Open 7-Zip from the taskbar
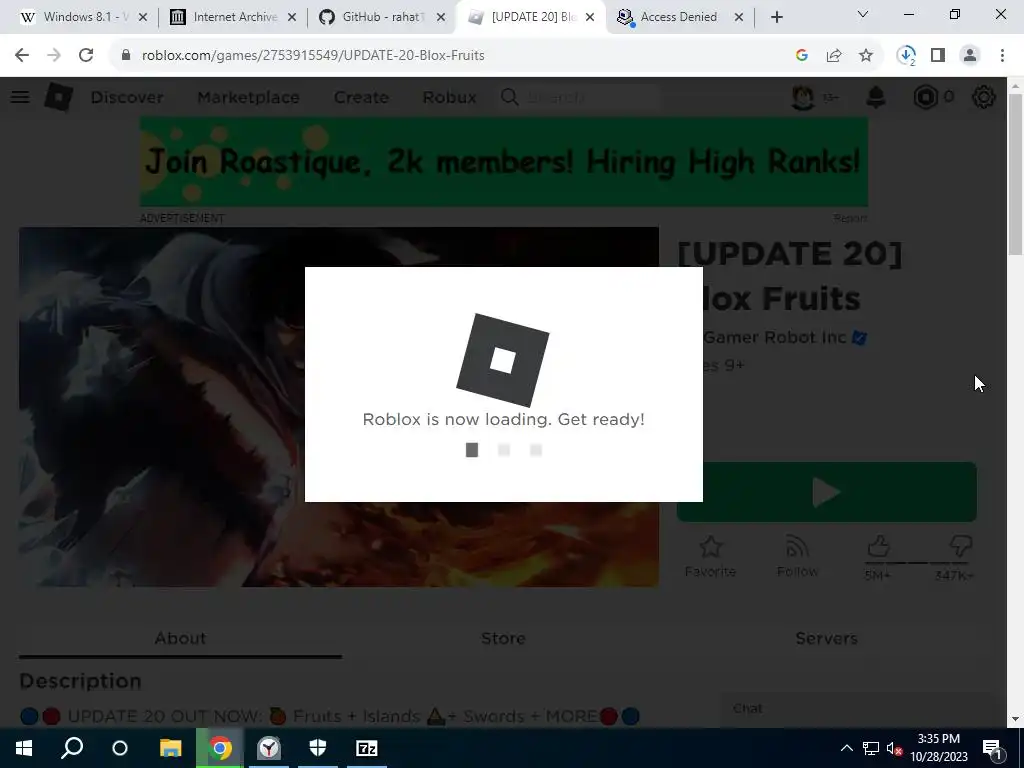Screen dimensions: 1024x768 (x=366, y=748)
